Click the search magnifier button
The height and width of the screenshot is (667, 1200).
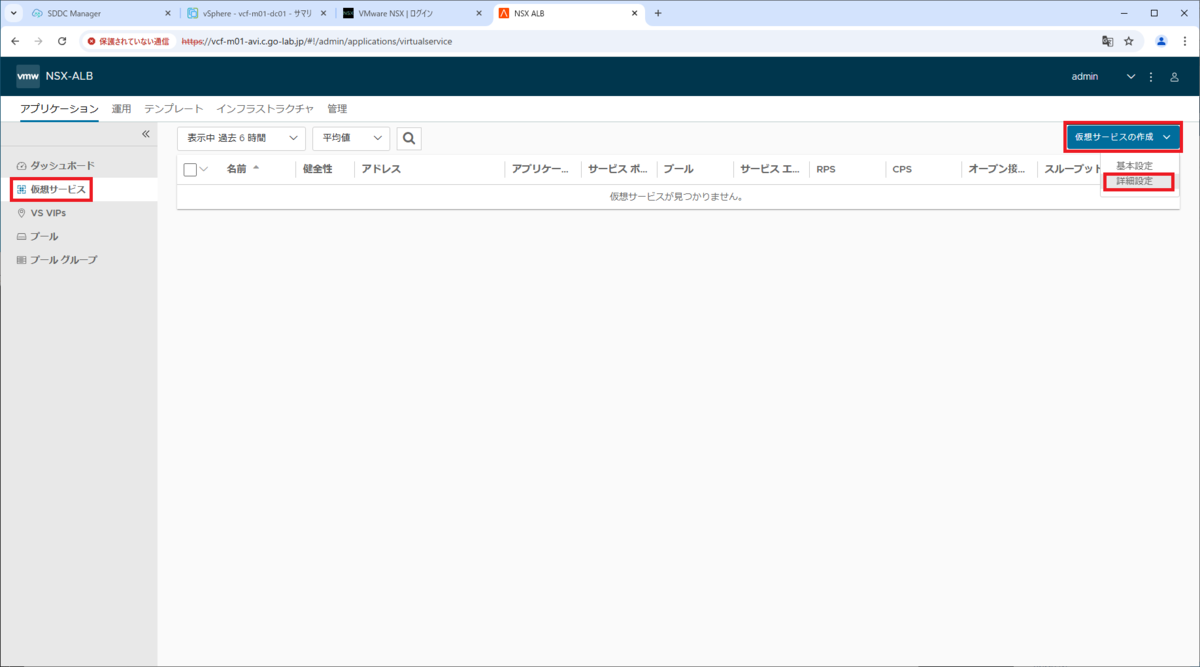click(x=409, y=138)
